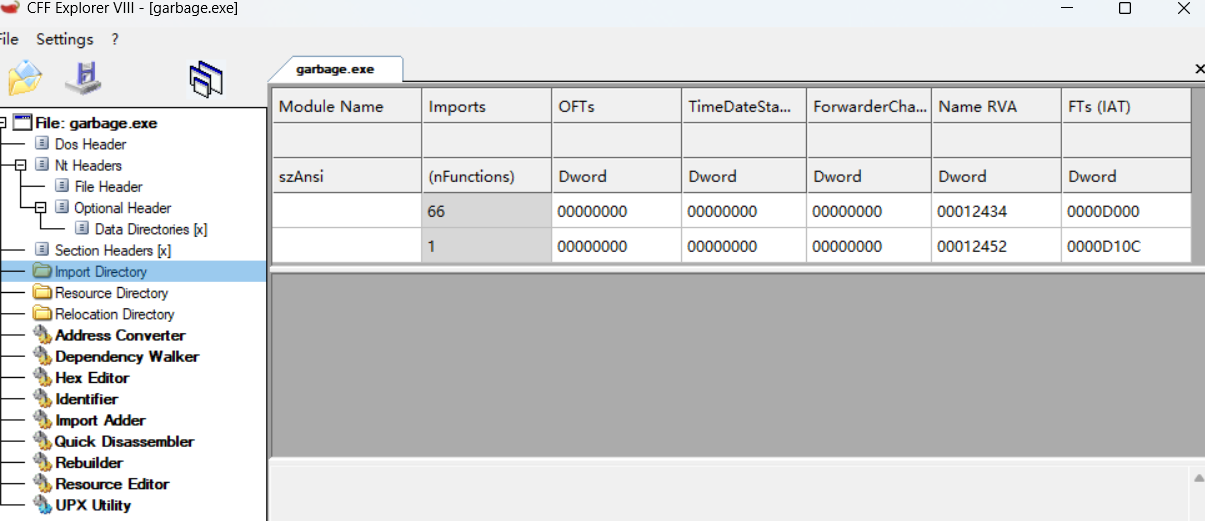Open Dependency Walker from the tree
The width and height of the screenshot is (1205, 521).
[127, 356]
